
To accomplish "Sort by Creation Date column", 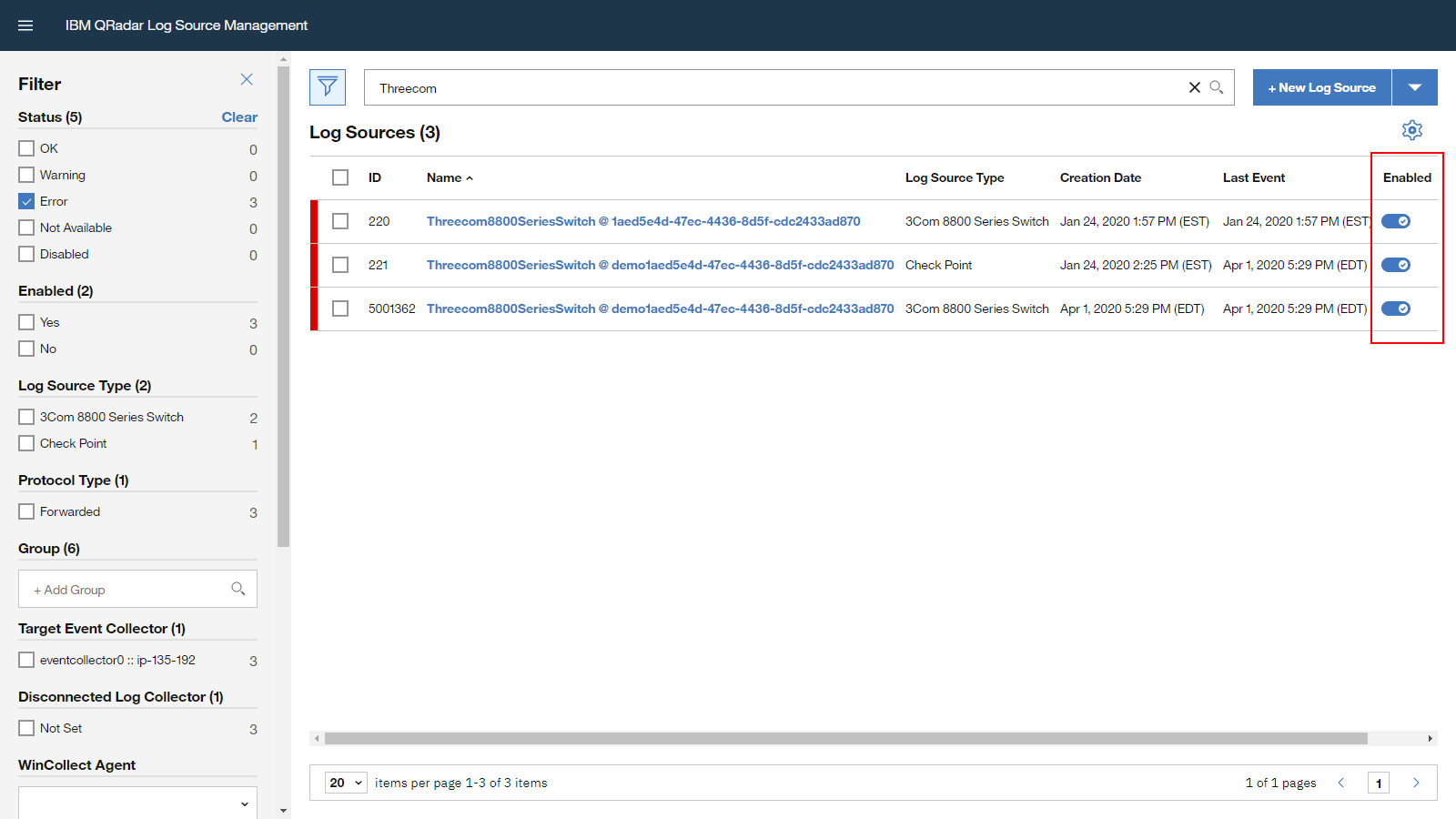I will click(1100, 177).
